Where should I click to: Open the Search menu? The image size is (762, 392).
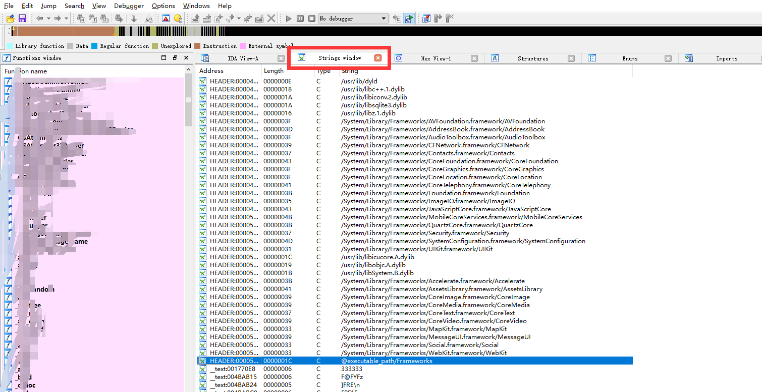[74, 6]
